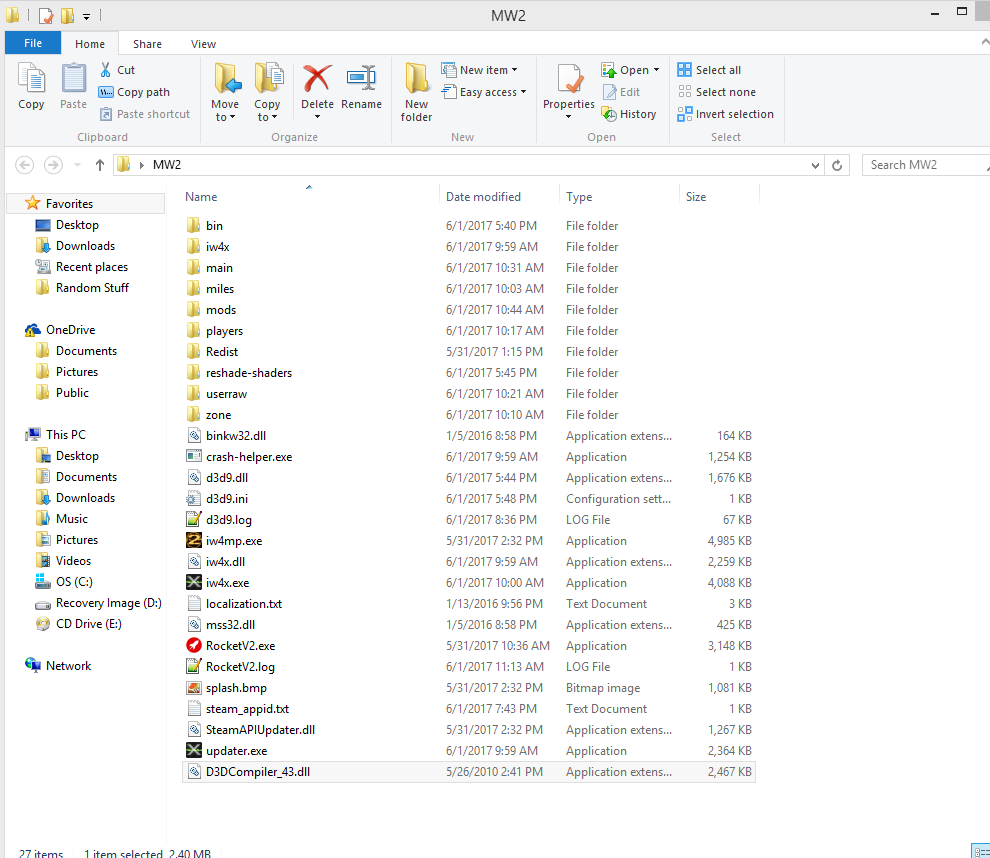Select the iw4x.exe application
Screen dimensions: 990x858
pos(227,583)
